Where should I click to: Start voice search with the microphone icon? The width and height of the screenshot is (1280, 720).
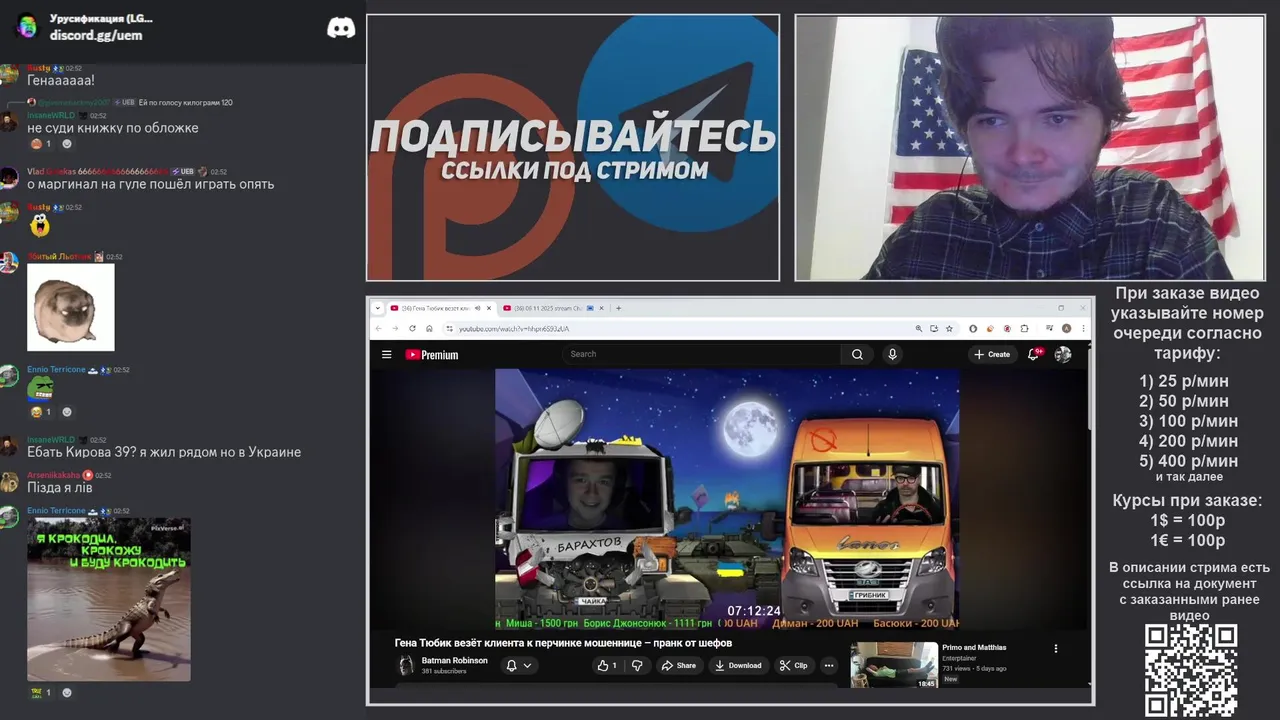click(x=892, y=354)
